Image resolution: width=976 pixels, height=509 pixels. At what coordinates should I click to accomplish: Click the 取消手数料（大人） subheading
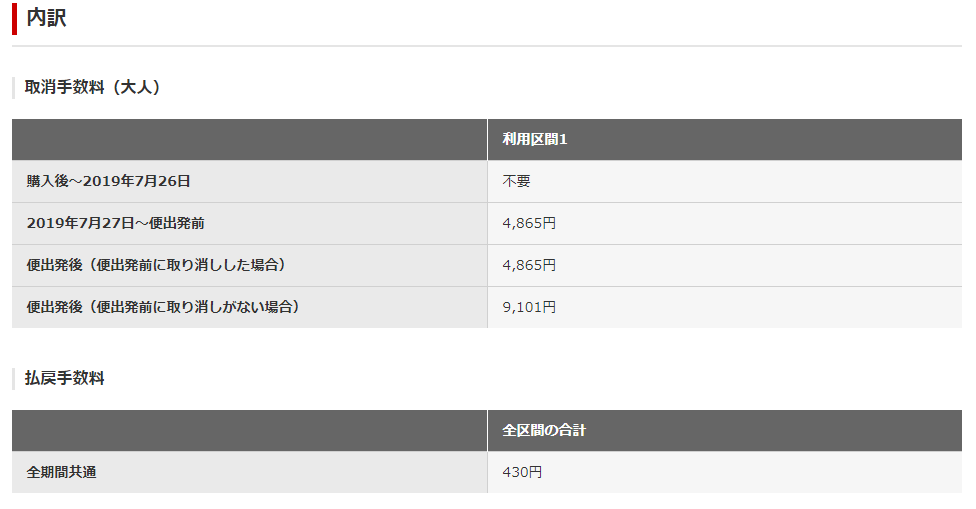pyautogui.click(x=93, y=87)
